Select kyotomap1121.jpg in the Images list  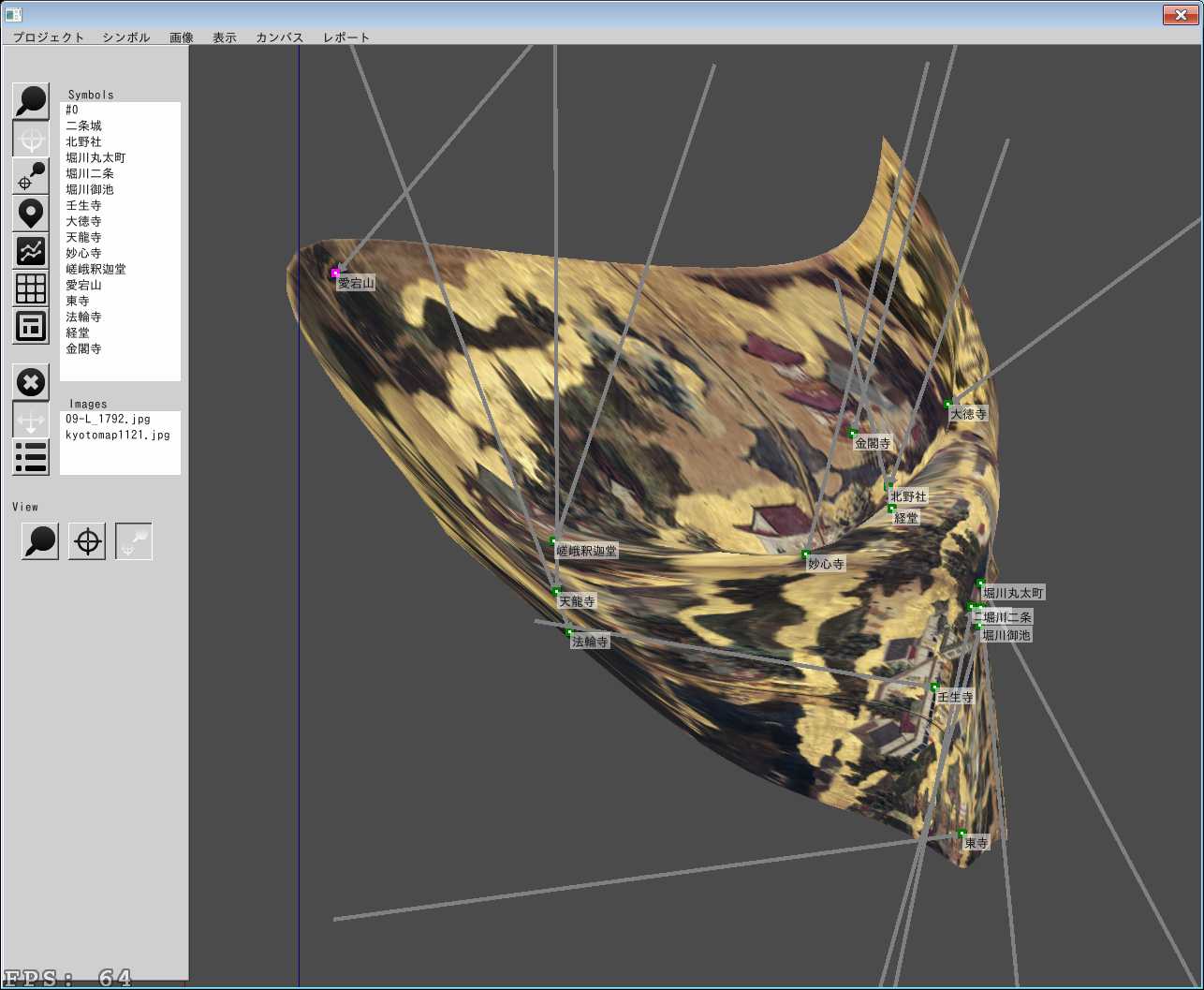coord(120,435)
